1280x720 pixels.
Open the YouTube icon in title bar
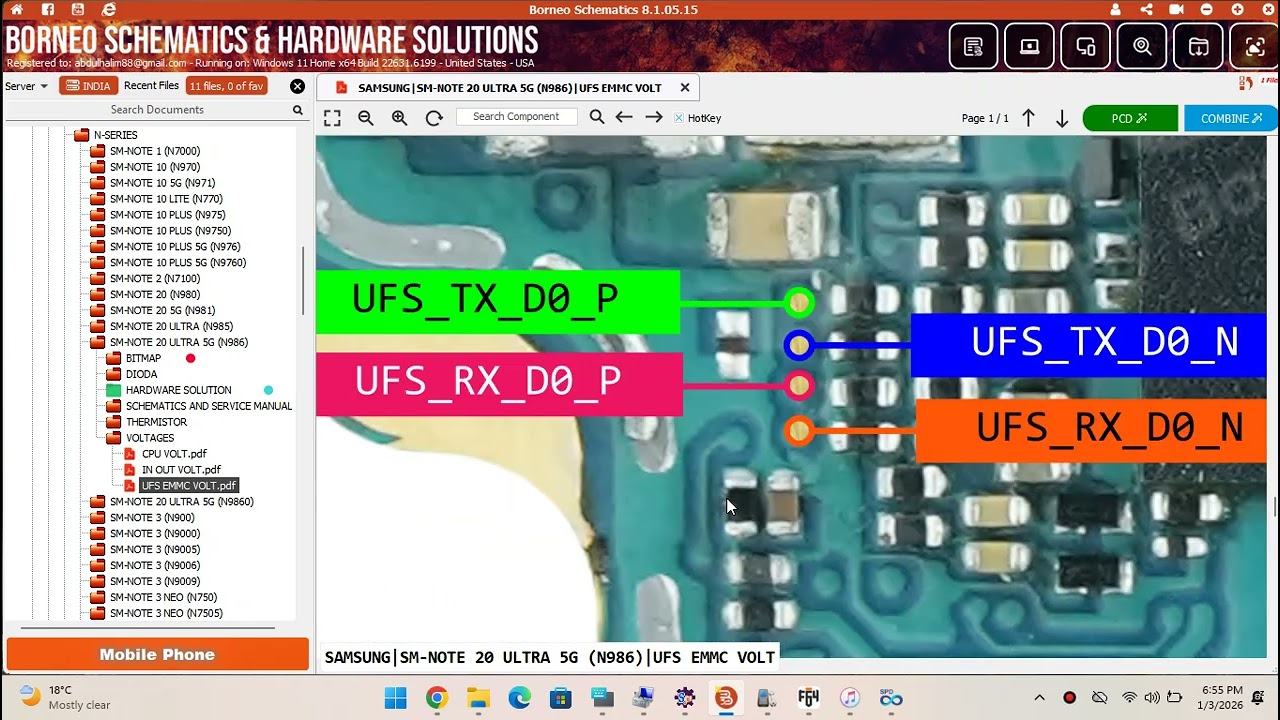coord(79,9)
